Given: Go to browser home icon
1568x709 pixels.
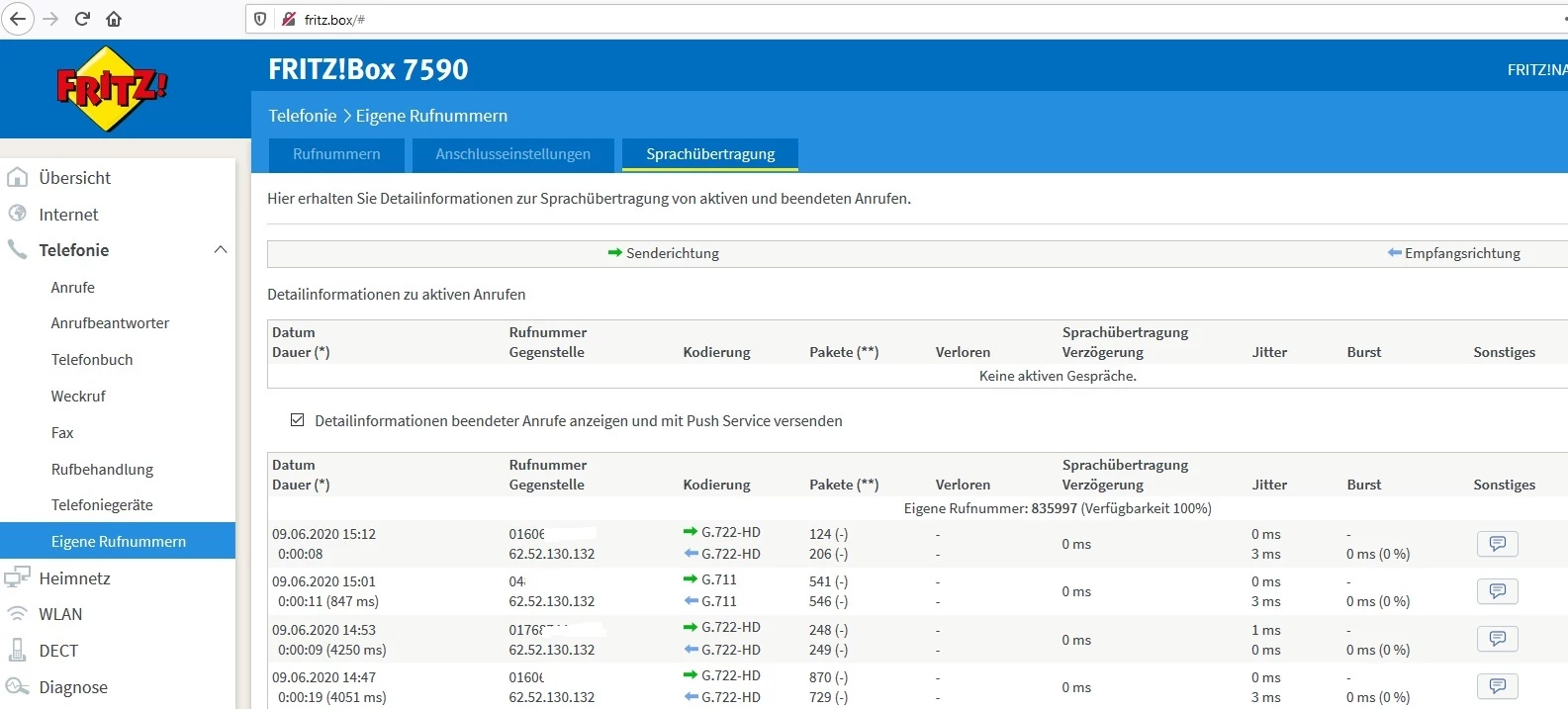Looking at the screenshot, I should 114,19.
